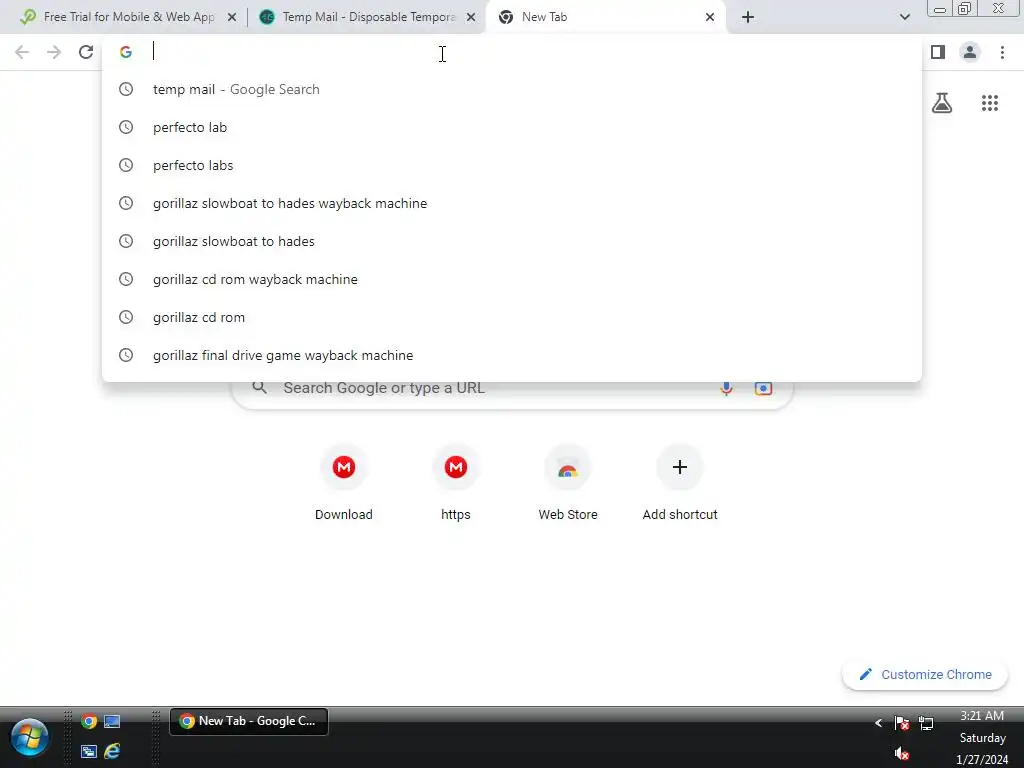Select the gorillaz cd rom suggestion

coord(511,317)
